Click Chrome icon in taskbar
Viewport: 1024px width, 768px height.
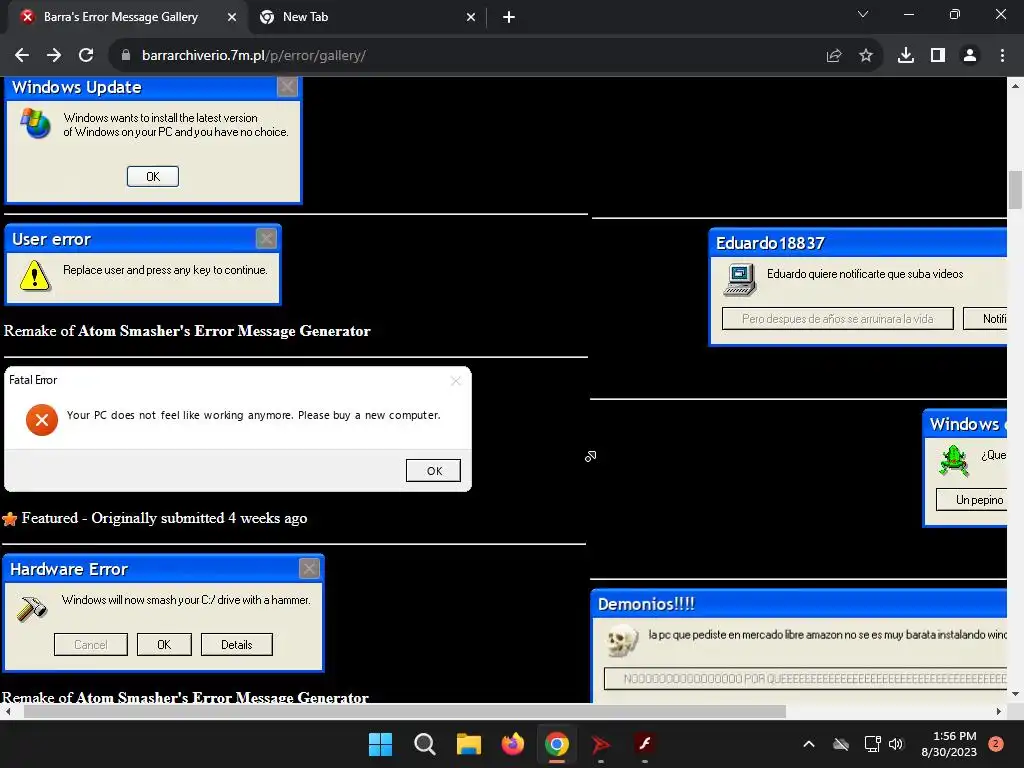[556, 744]
